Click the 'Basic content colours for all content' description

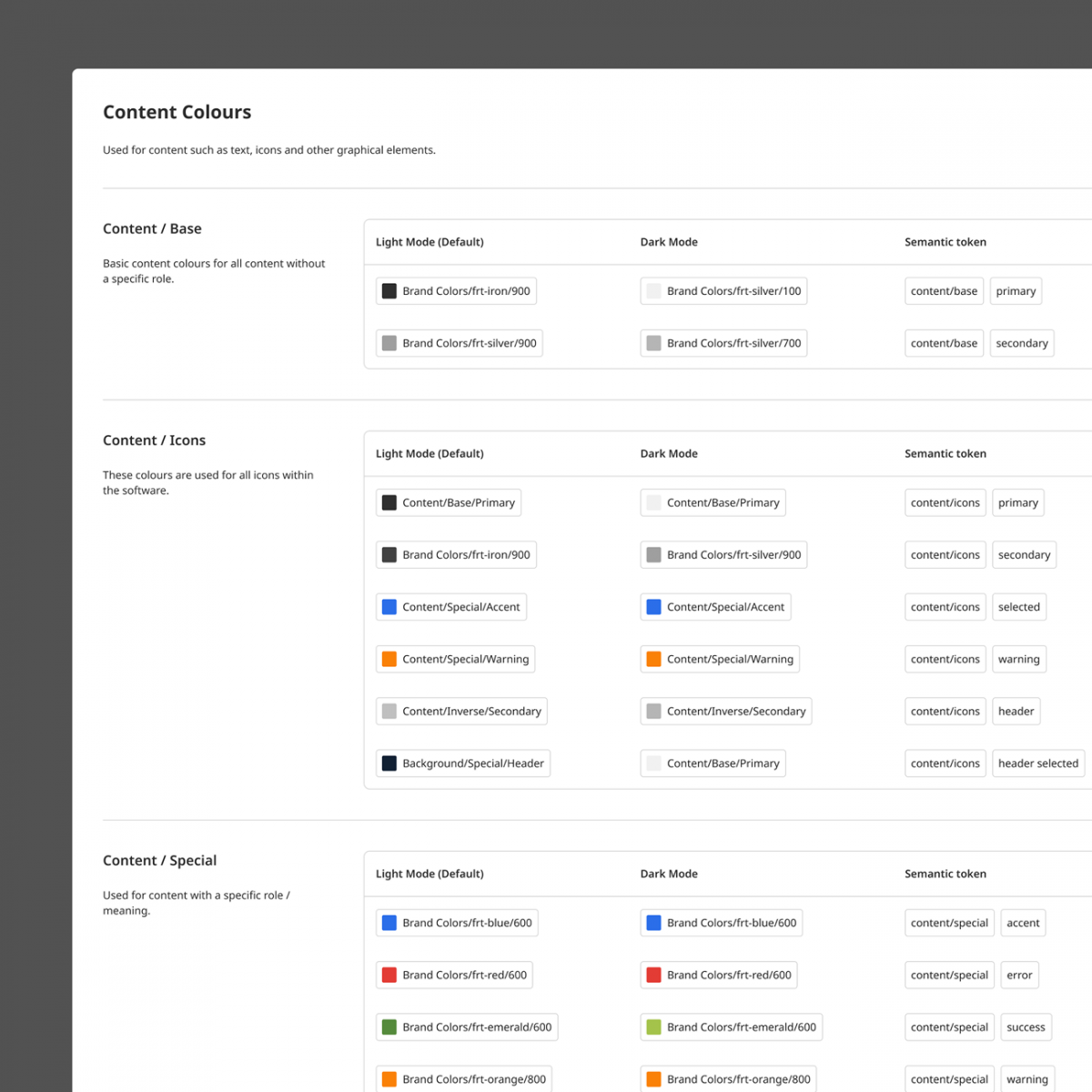coord(214,271)
